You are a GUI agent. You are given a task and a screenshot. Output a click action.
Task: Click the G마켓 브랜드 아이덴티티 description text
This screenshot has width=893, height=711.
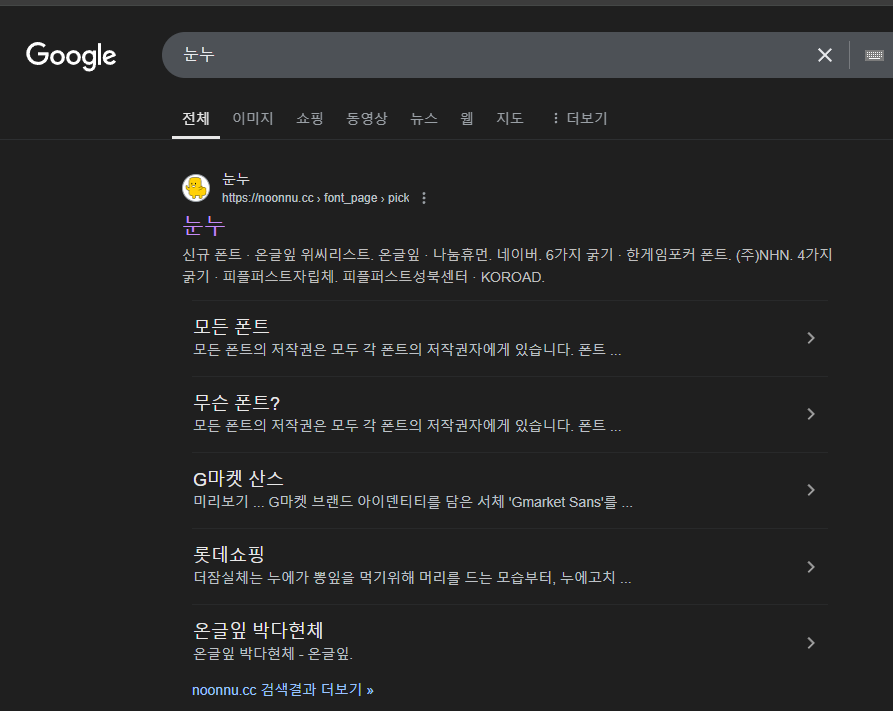coord(413,502)
